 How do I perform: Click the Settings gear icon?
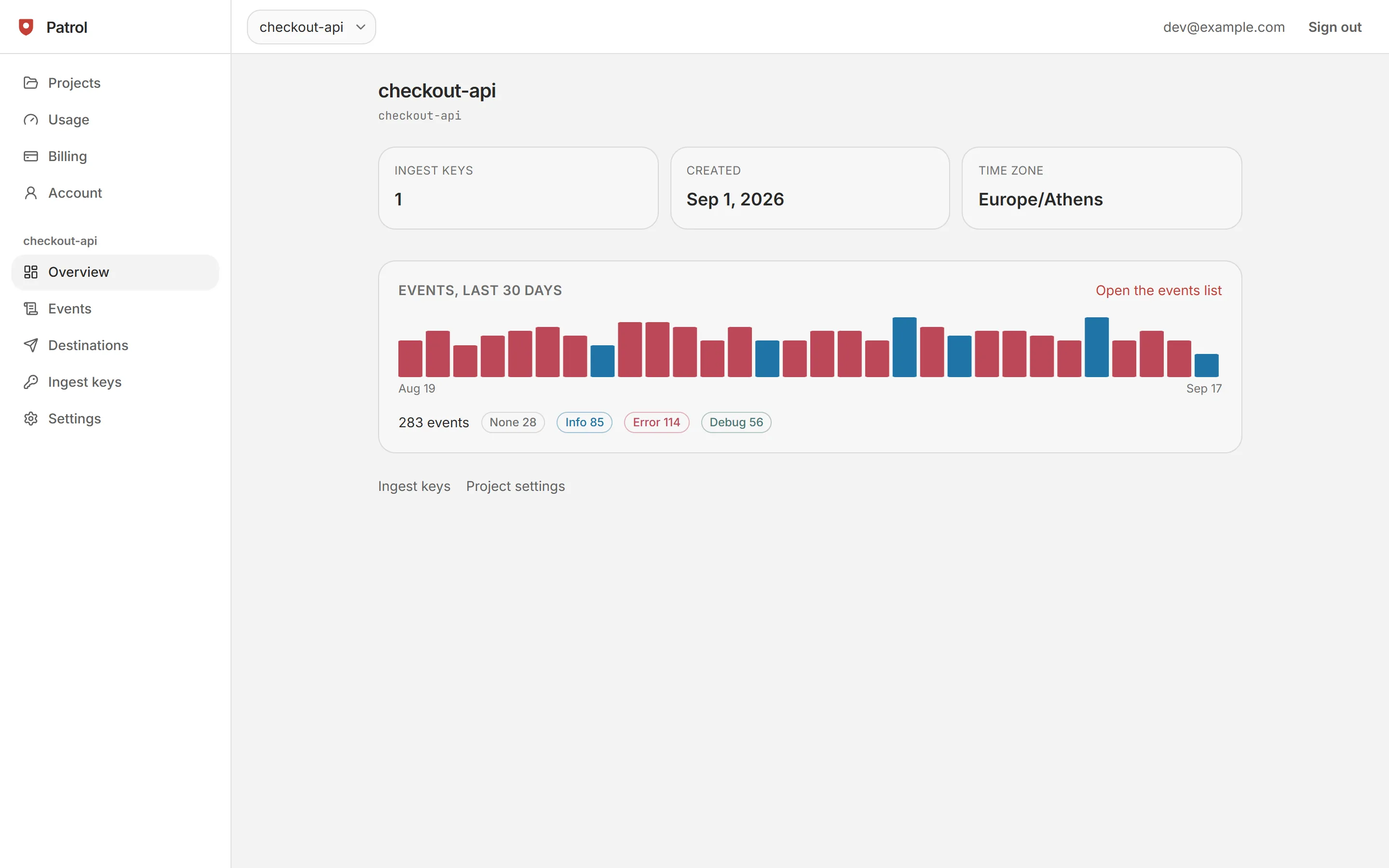pyautogui.click(x=31, y=419)
